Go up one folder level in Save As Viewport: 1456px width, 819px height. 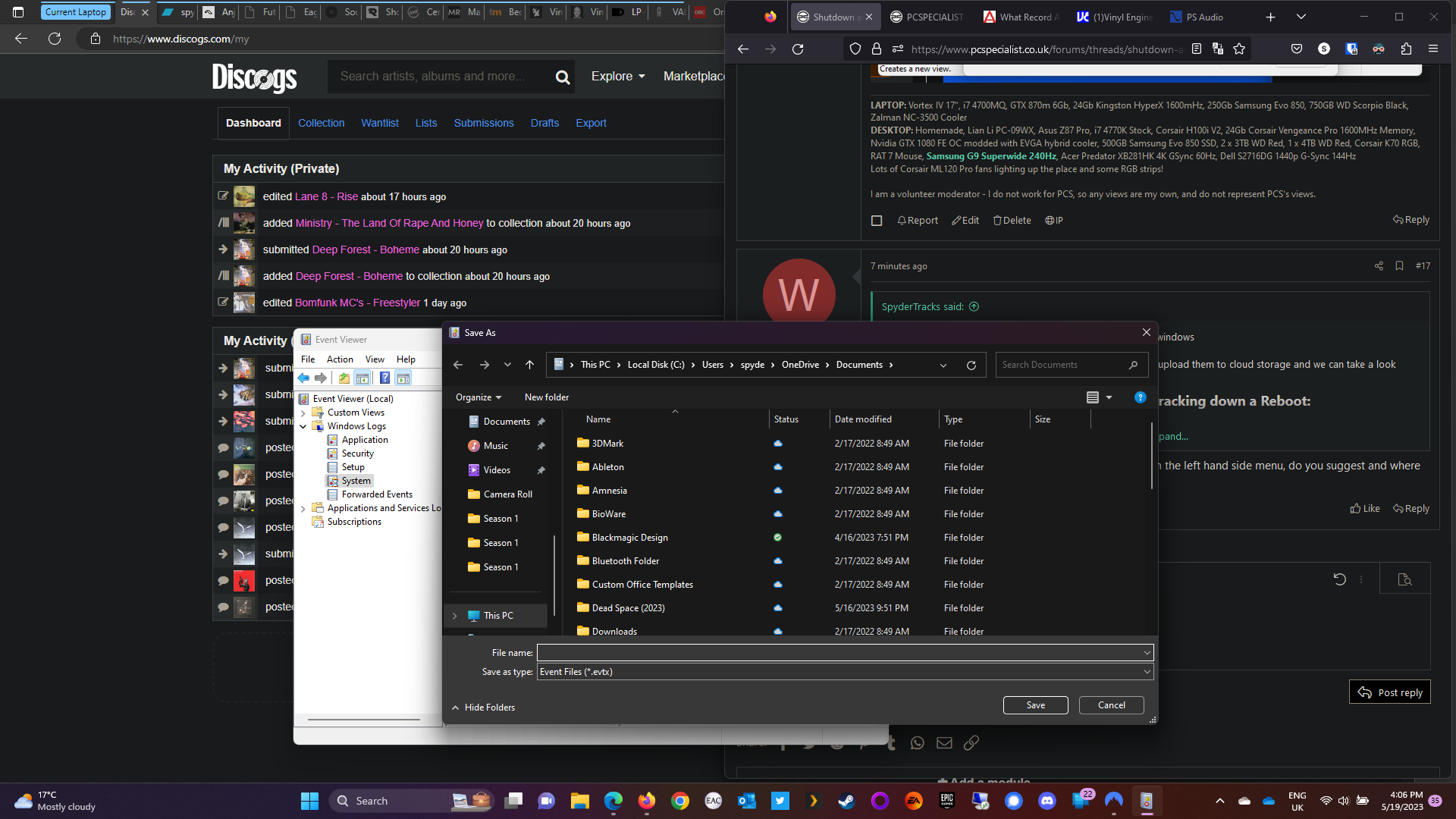[529, 365]
